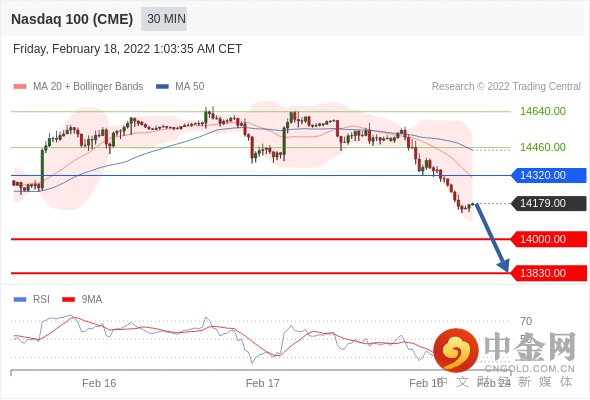
Task: Click the 'MA 50' legend label
Action: tap(190, 87)
